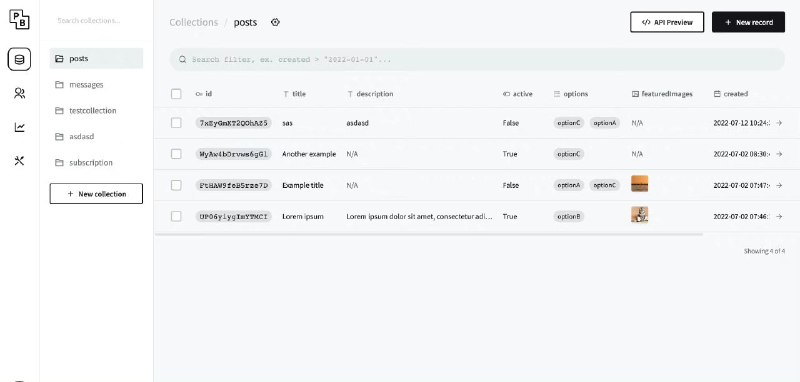Select the subscription collection
This screenshot has width=800, height=382.
click(96, 163)
